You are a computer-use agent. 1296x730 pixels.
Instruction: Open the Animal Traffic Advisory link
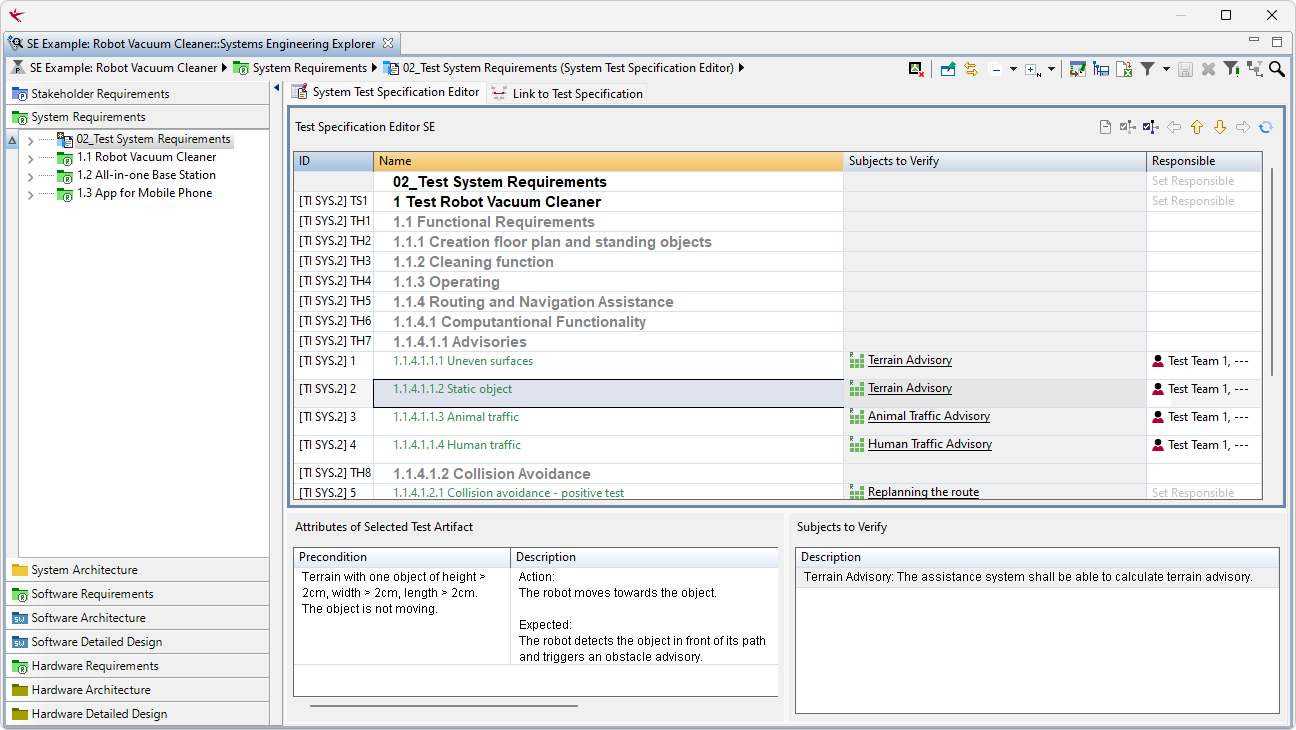point(928,416)
